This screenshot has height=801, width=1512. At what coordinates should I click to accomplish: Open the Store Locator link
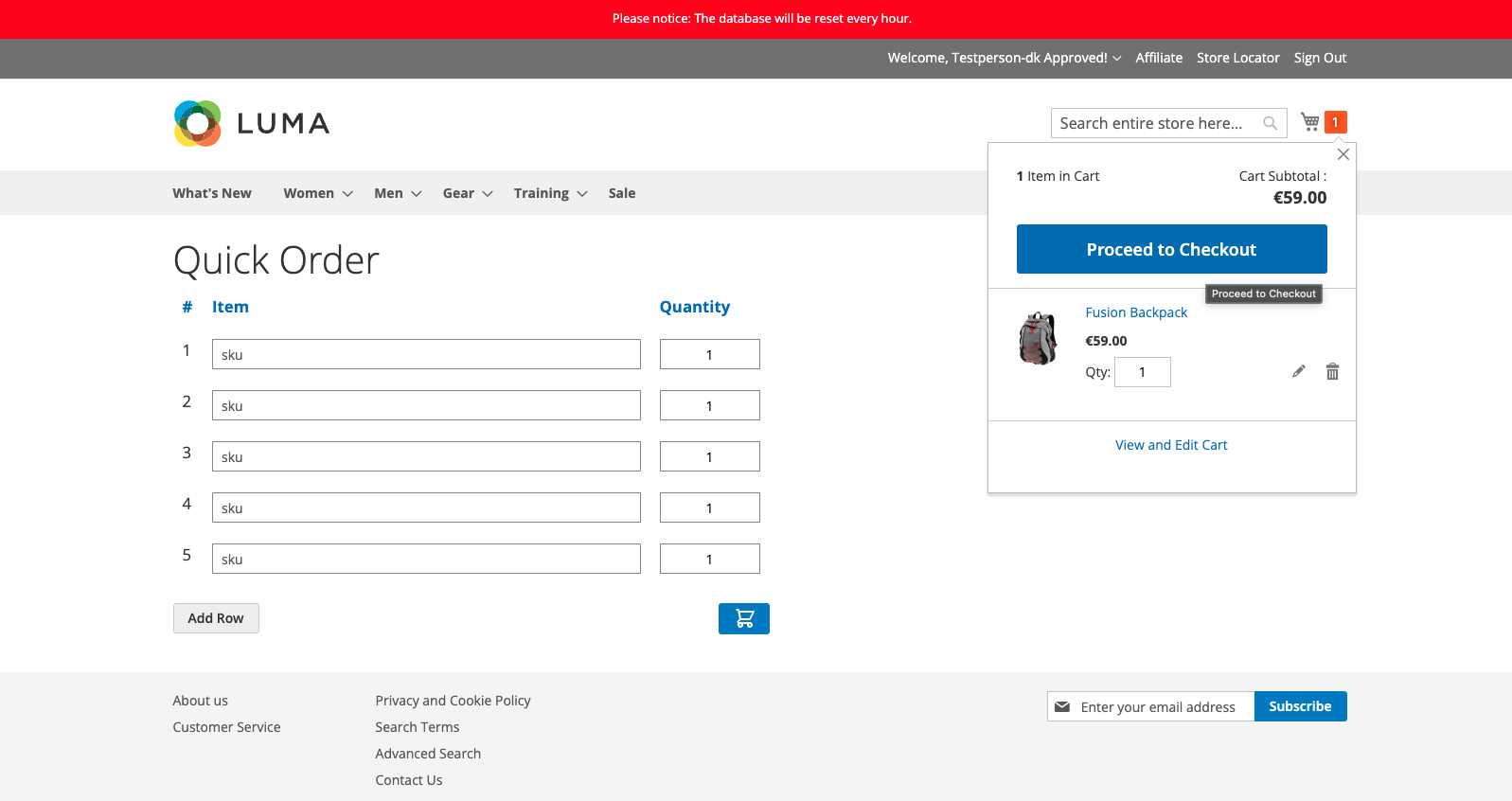(x=1237, y=58)
